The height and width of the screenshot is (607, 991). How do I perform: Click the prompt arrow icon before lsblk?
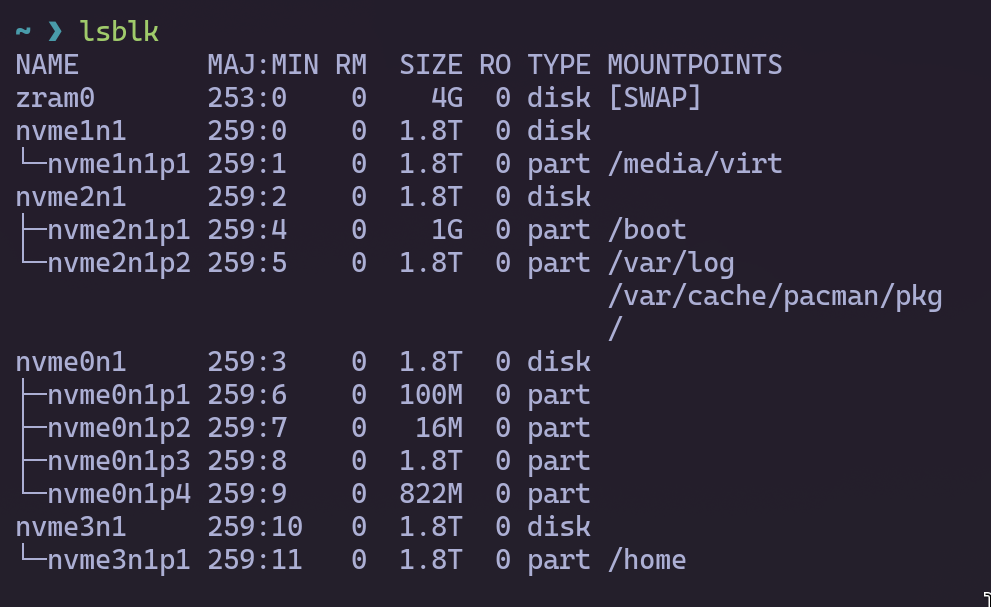(55, 32)
